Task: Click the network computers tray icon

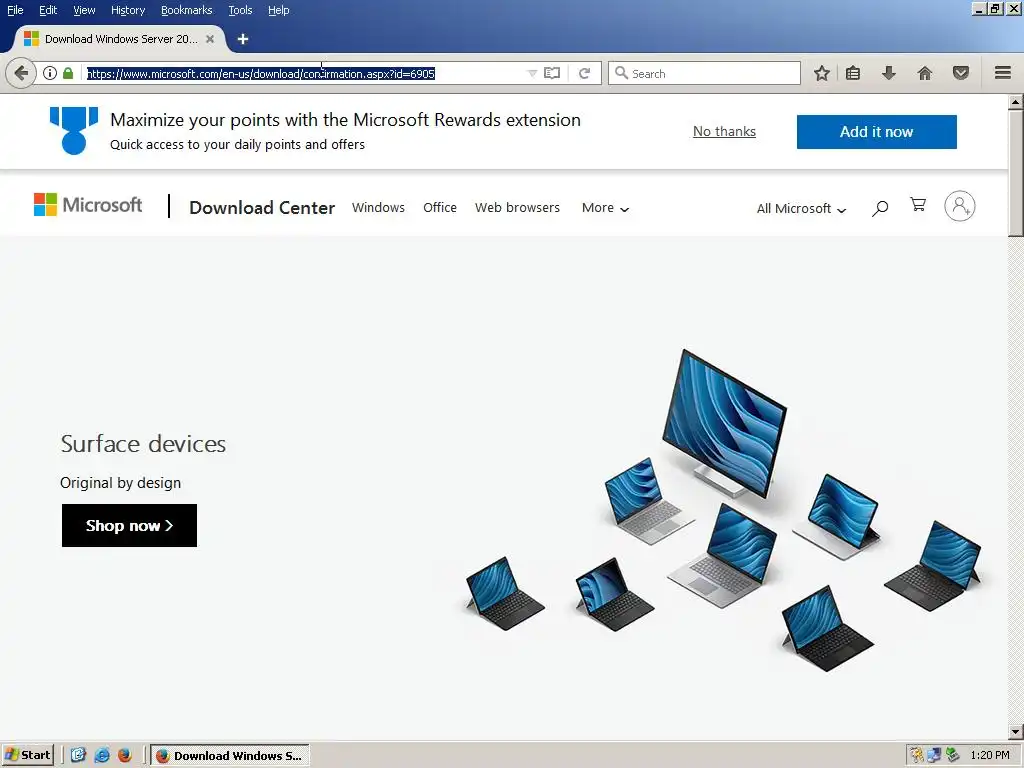Action: (934, 756)
